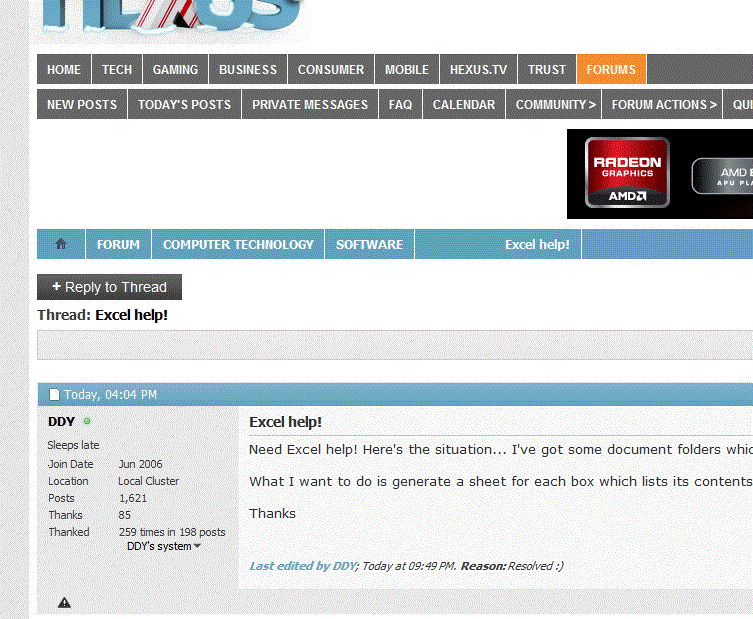Click the post heading Excel help!
Viewport: 753px width, 619px height.
coord(285,422)
